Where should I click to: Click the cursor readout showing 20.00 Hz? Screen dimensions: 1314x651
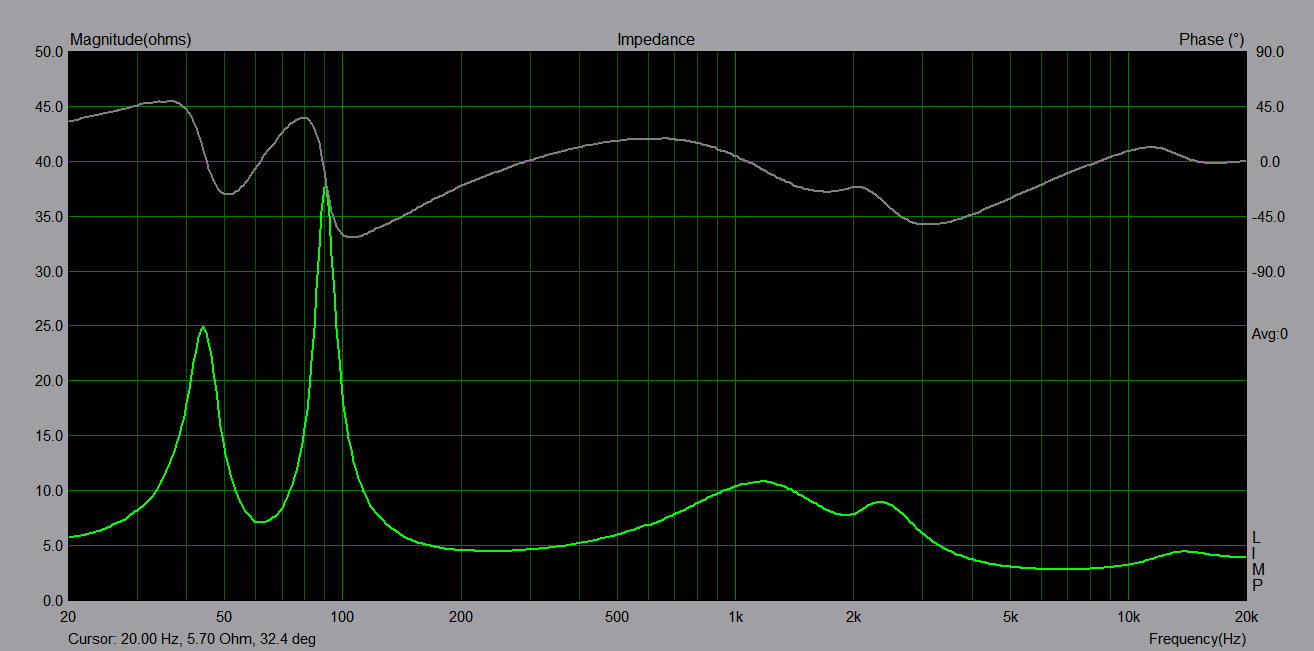[x=192, y=638]
